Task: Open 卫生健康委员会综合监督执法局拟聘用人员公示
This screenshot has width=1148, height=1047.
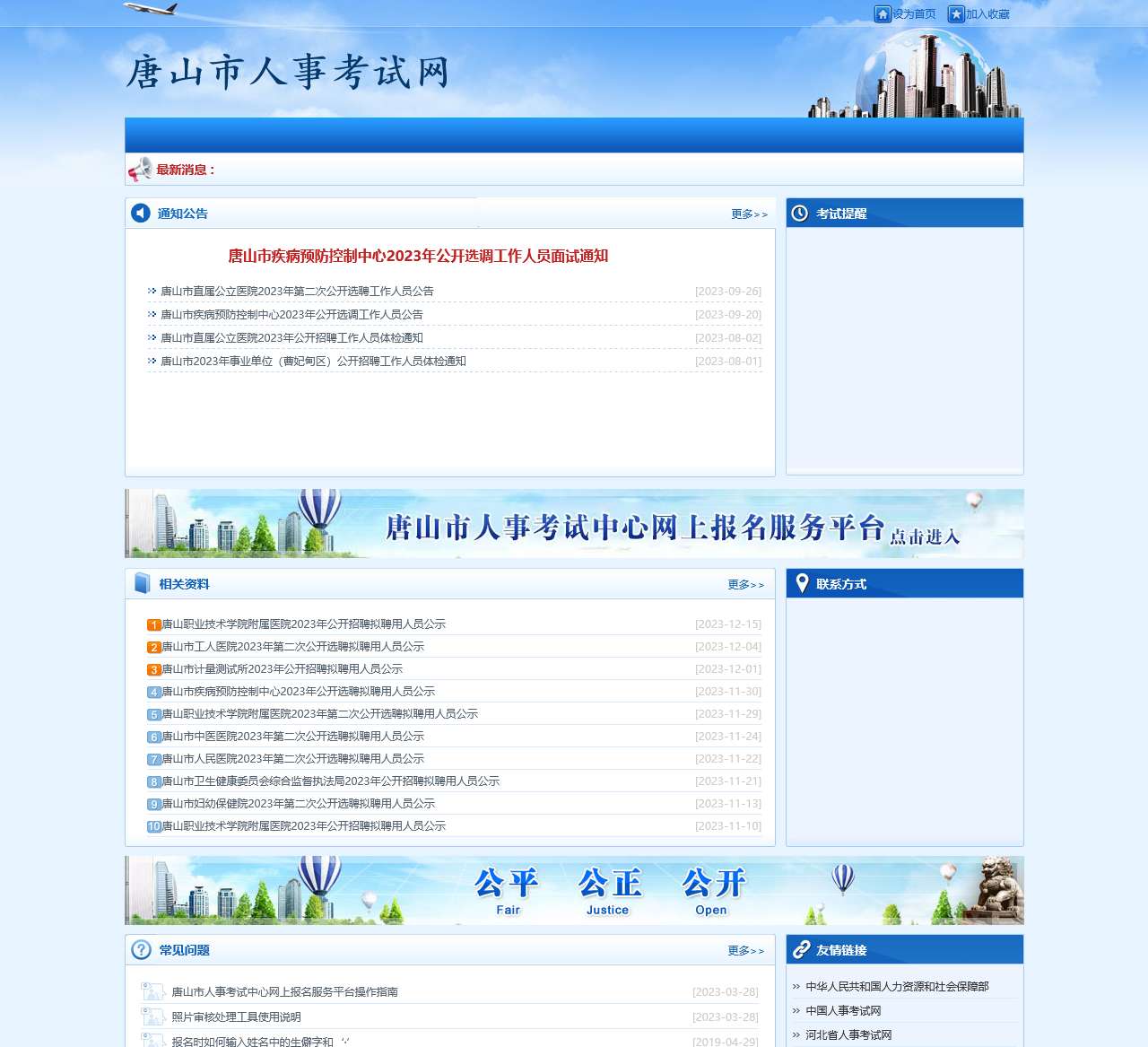Action: coord(331,781)
